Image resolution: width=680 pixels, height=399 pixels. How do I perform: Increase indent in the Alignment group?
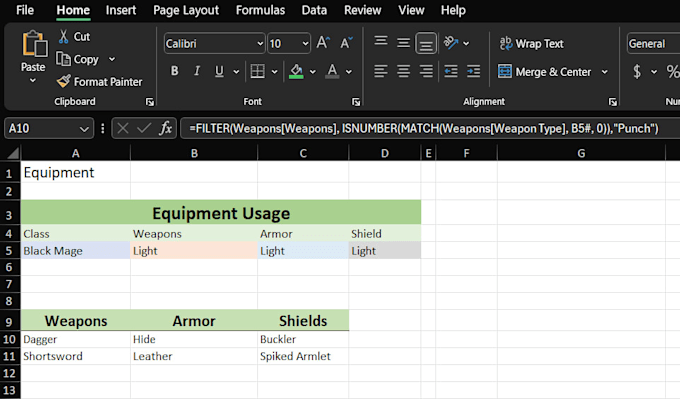pos(473,71)
